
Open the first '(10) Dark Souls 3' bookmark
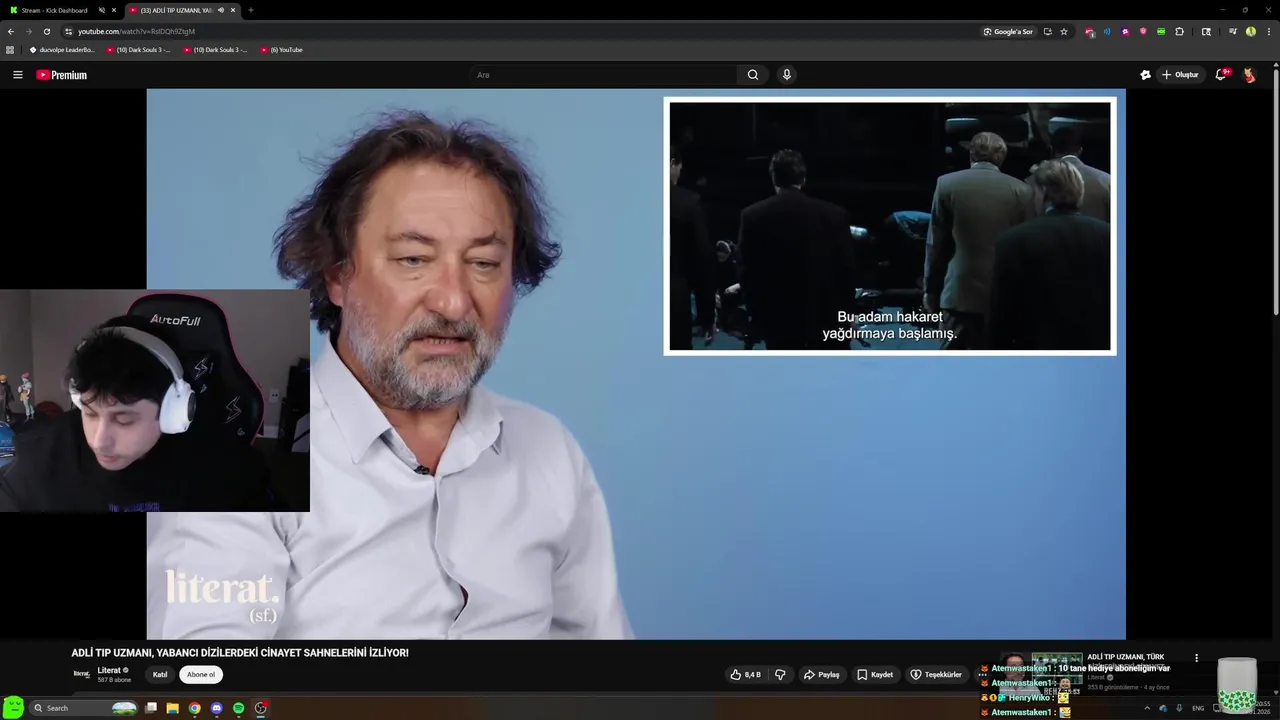coord(139,49)
